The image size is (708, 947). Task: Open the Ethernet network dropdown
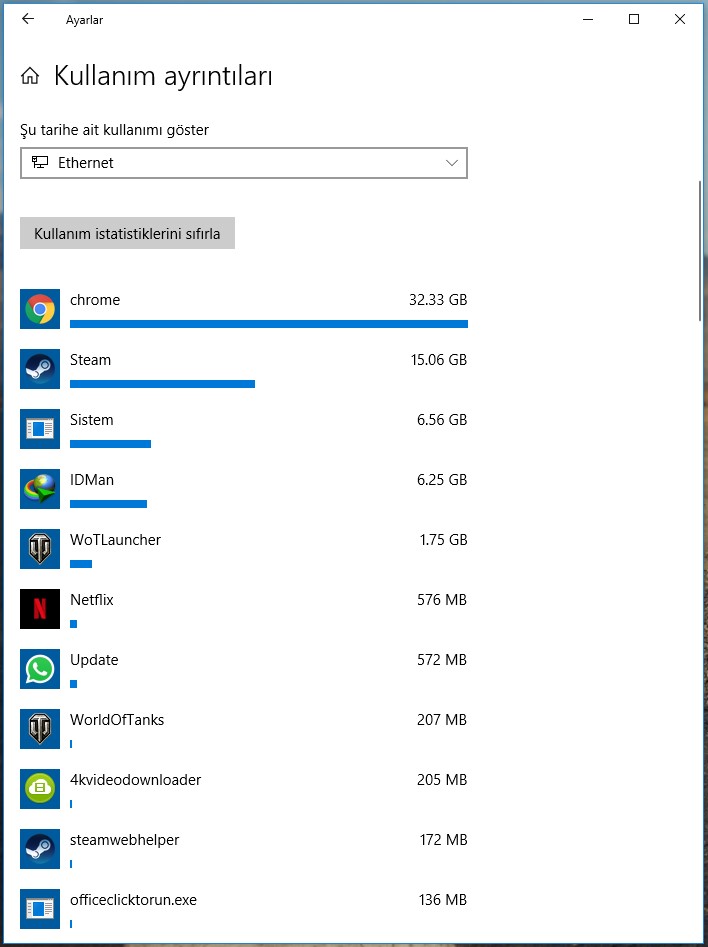point(243,163)
